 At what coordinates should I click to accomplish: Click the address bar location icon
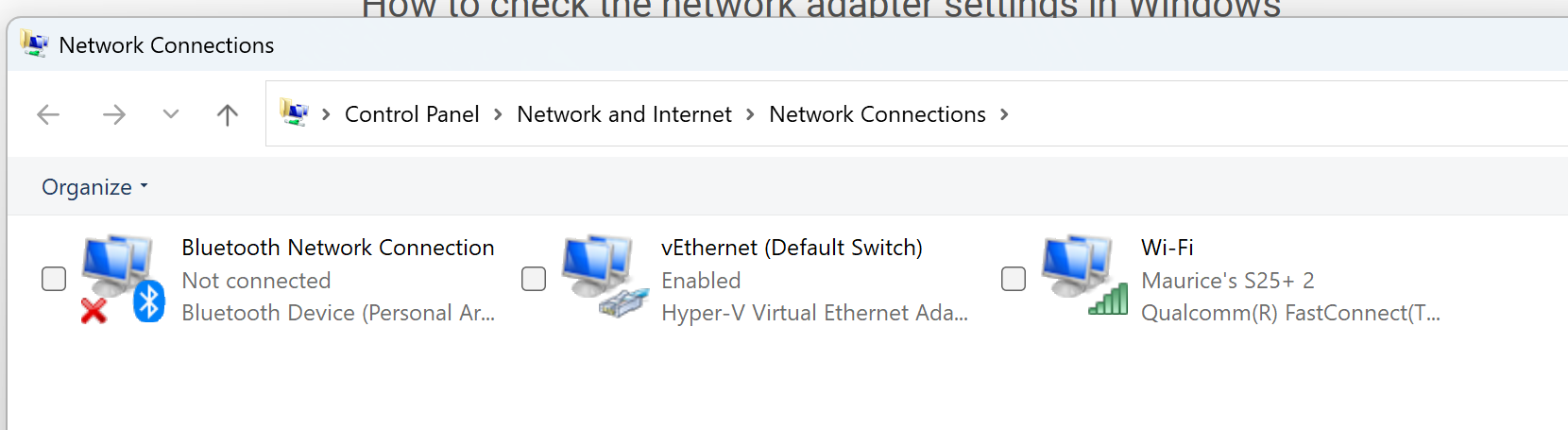click(x=295, y=113)
